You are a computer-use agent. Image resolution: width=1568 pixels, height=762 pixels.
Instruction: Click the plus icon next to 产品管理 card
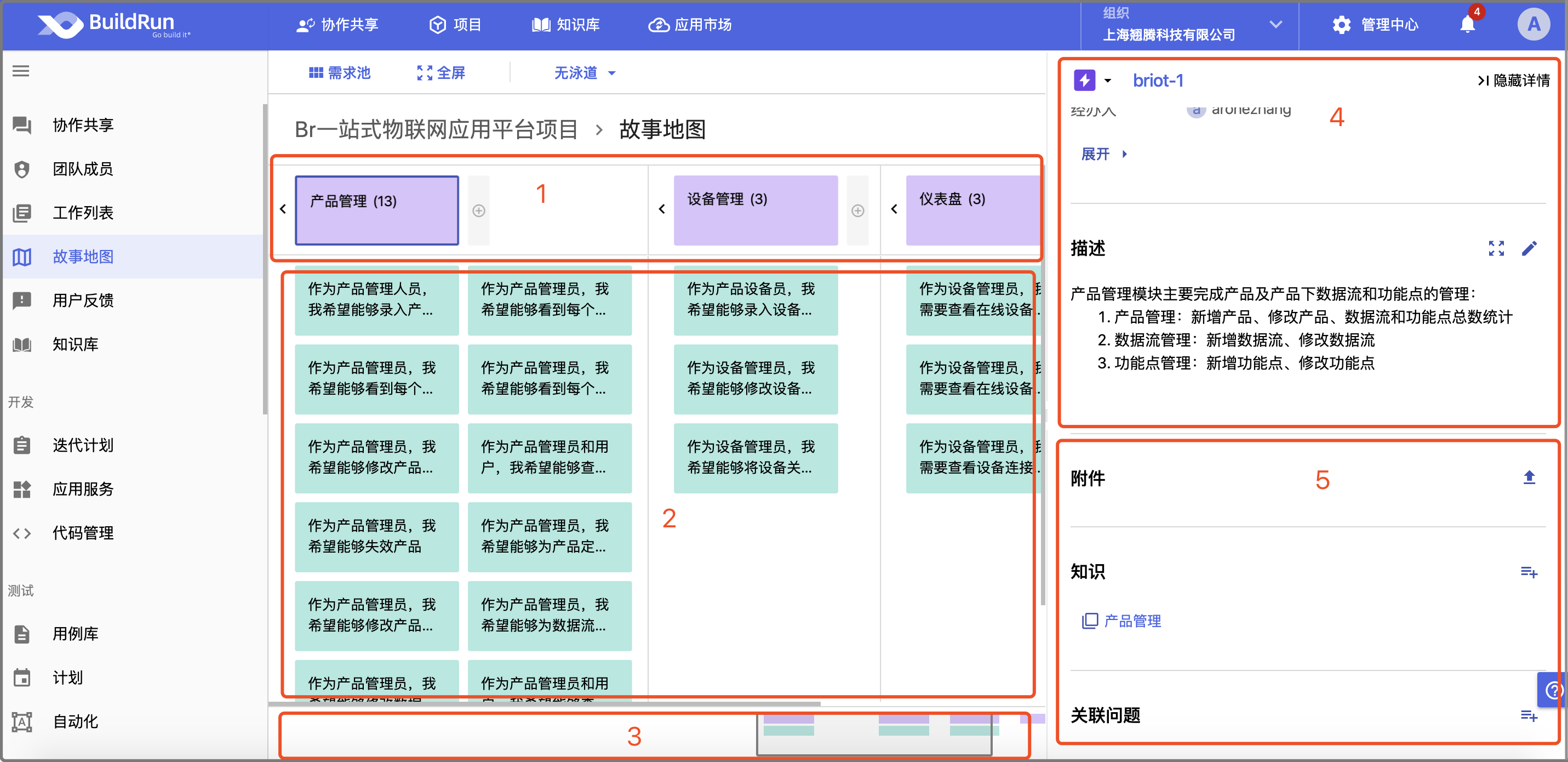478,211
